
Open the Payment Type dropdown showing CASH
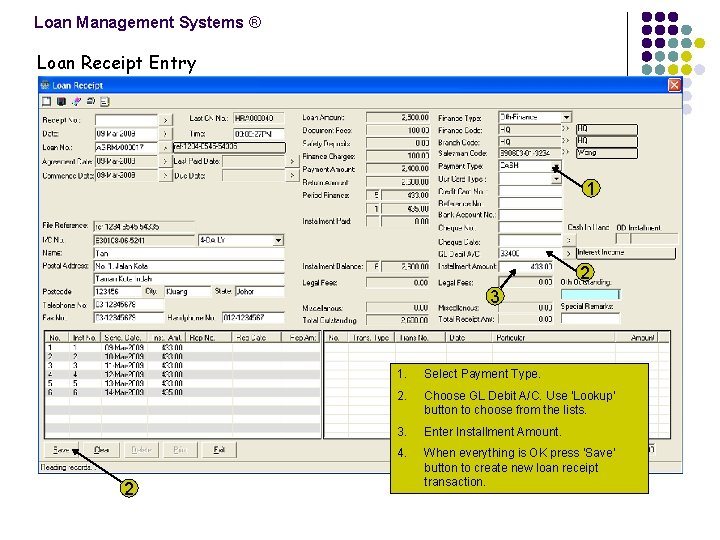click(x=556, y=166)
